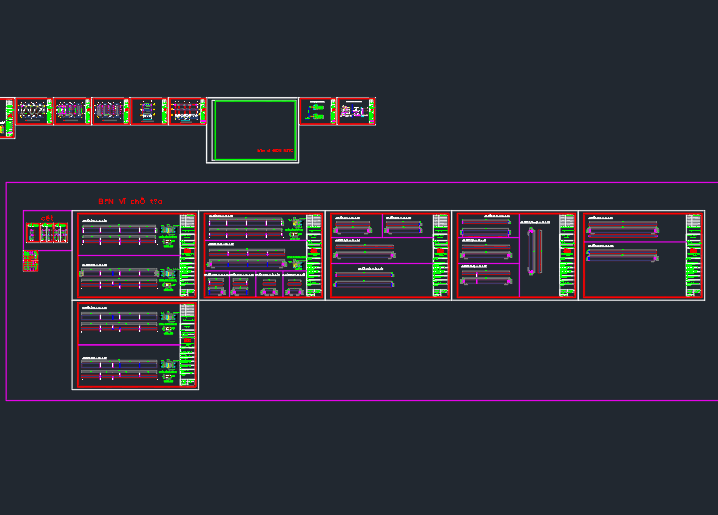This screenshot has height=515, width=718.
Task: Select the first beam sheet in the upper row
Action: click(135, 255)
